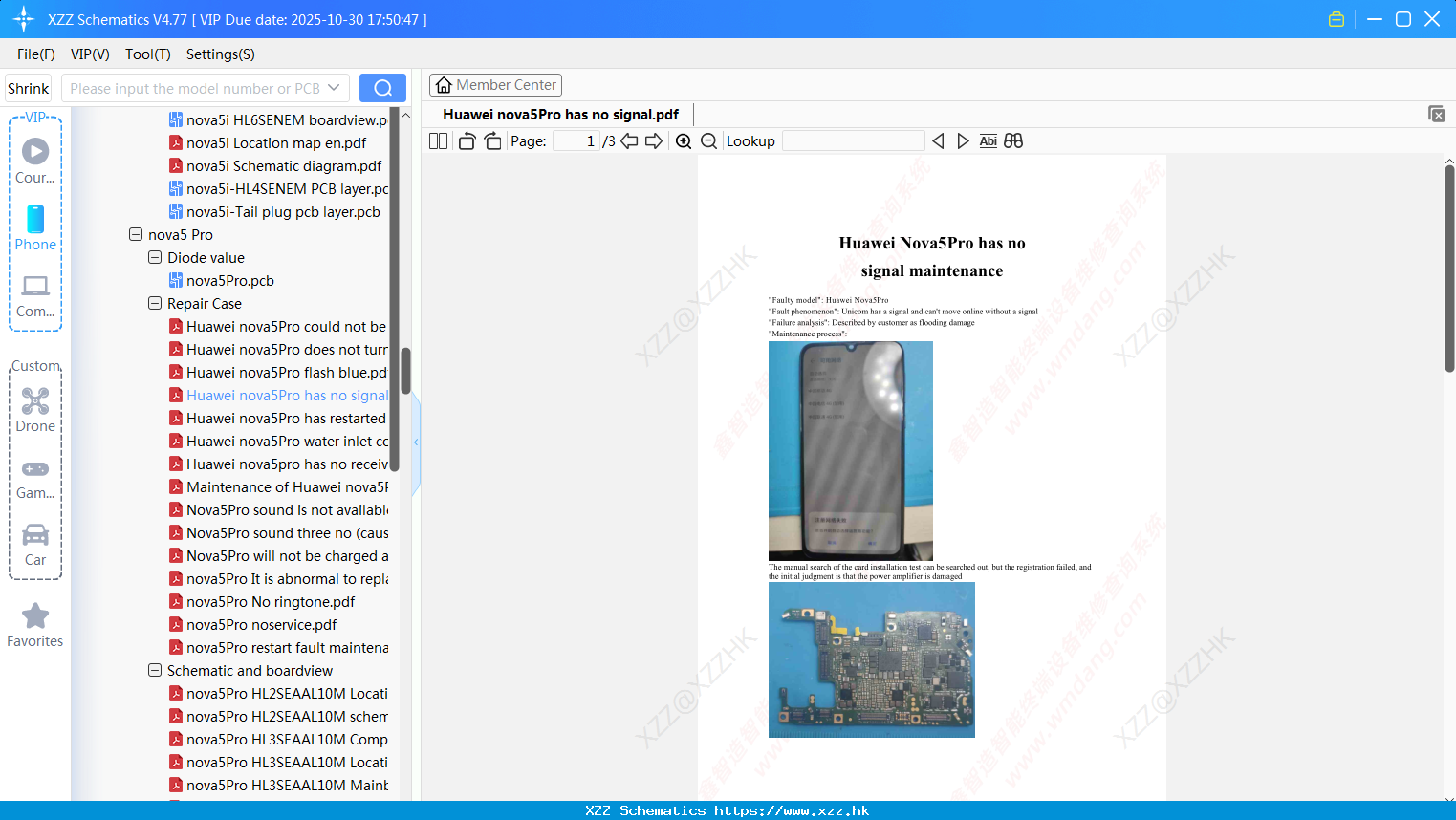Open nova5Pro.pcb file

tap(230, 280)
